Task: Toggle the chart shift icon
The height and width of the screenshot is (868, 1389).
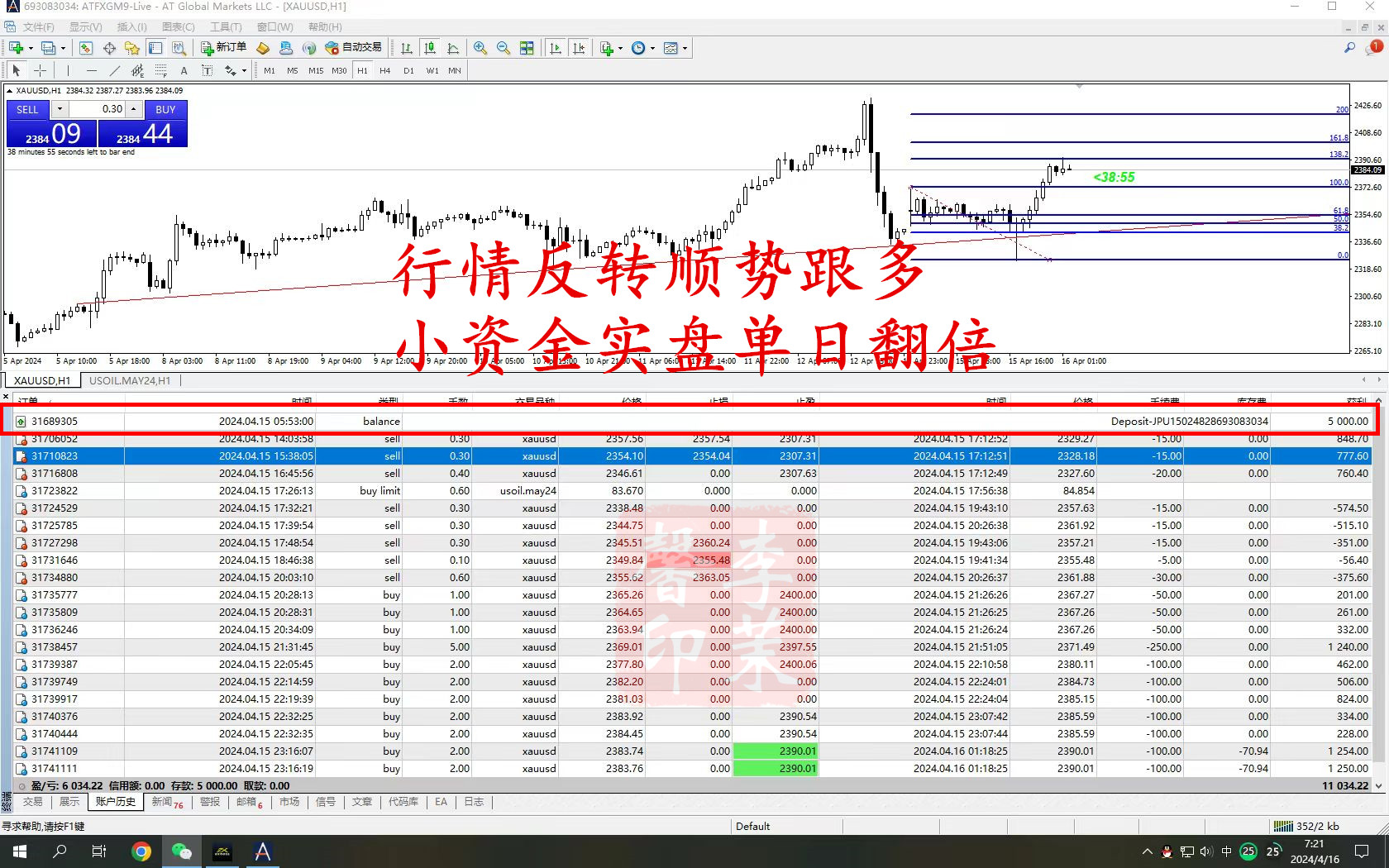Action: click(x=579, y=48)
